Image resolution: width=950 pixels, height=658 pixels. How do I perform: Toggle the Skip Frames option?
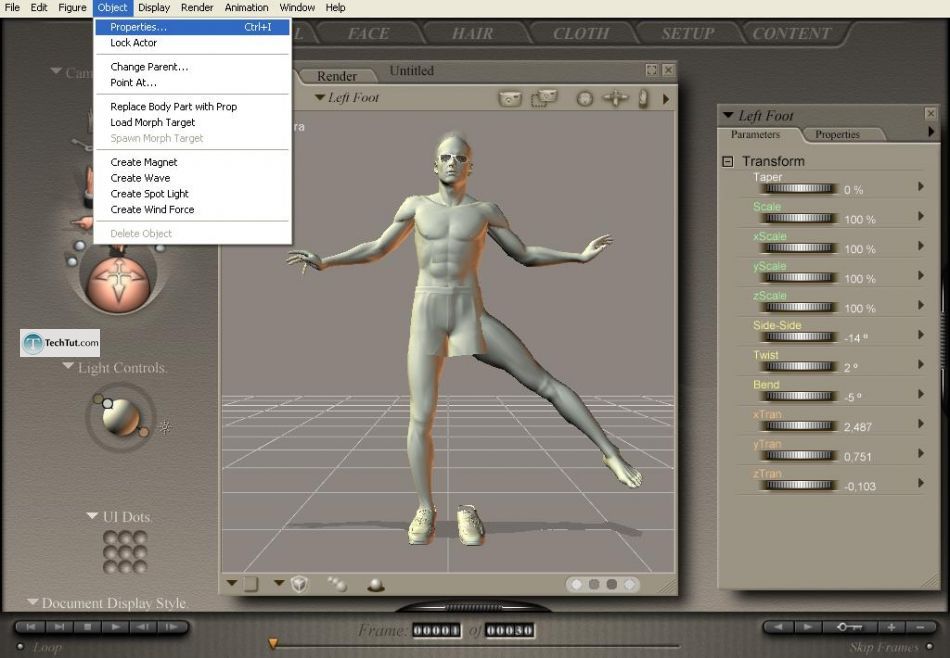[929, 646]
